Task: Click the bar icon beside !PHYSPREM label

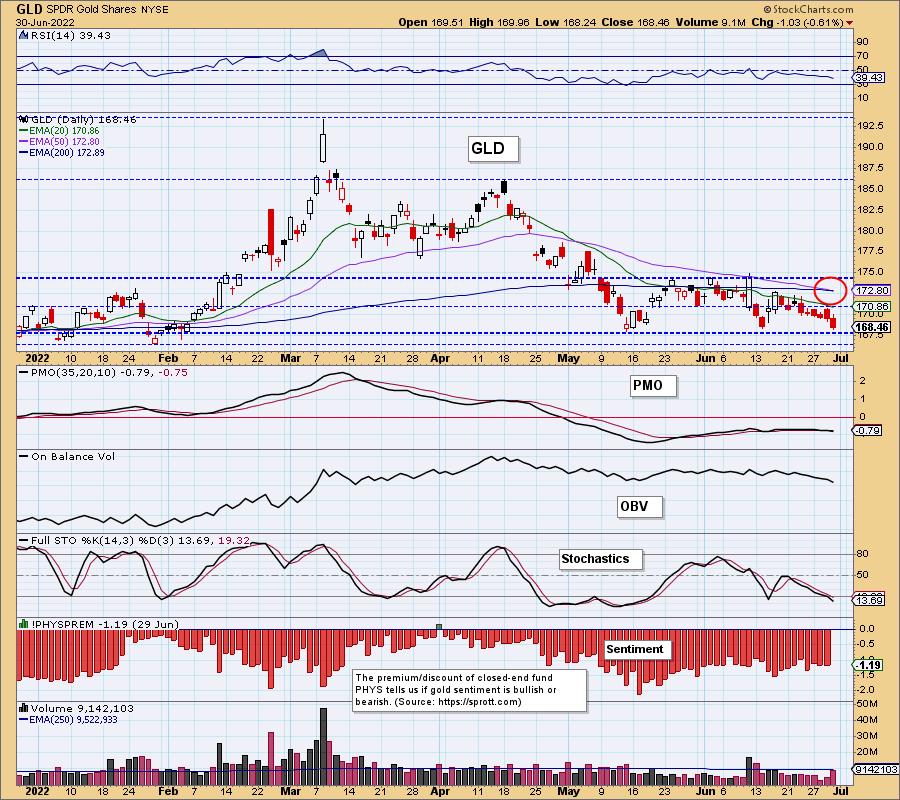Action: point(24,624)
